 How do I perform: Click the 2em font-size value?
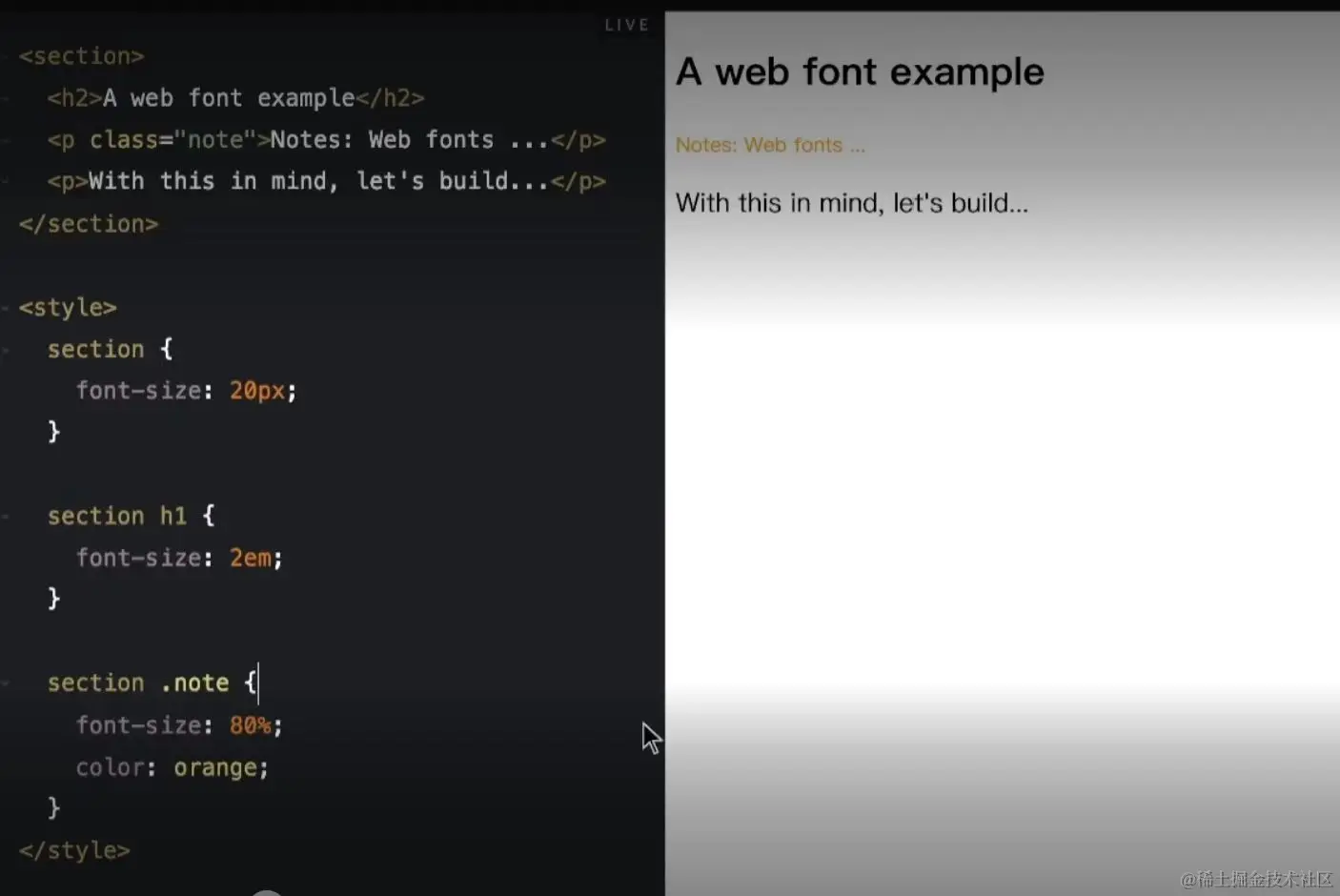pos(250,558)
